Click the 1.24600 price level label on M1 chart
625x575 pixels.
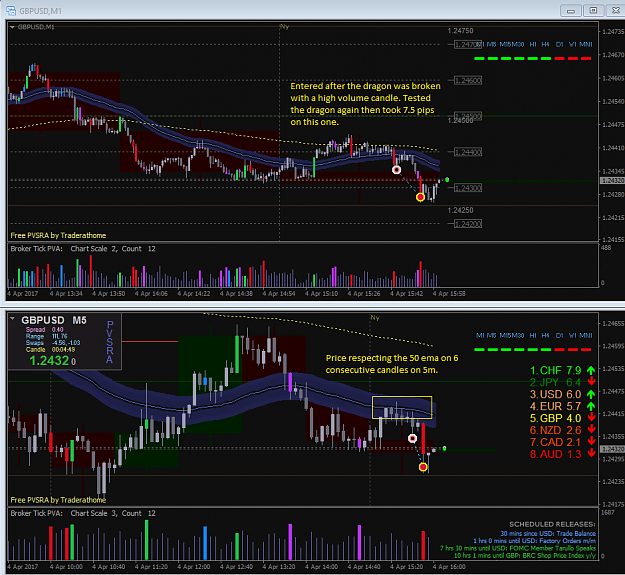click(x=468, y=80)
